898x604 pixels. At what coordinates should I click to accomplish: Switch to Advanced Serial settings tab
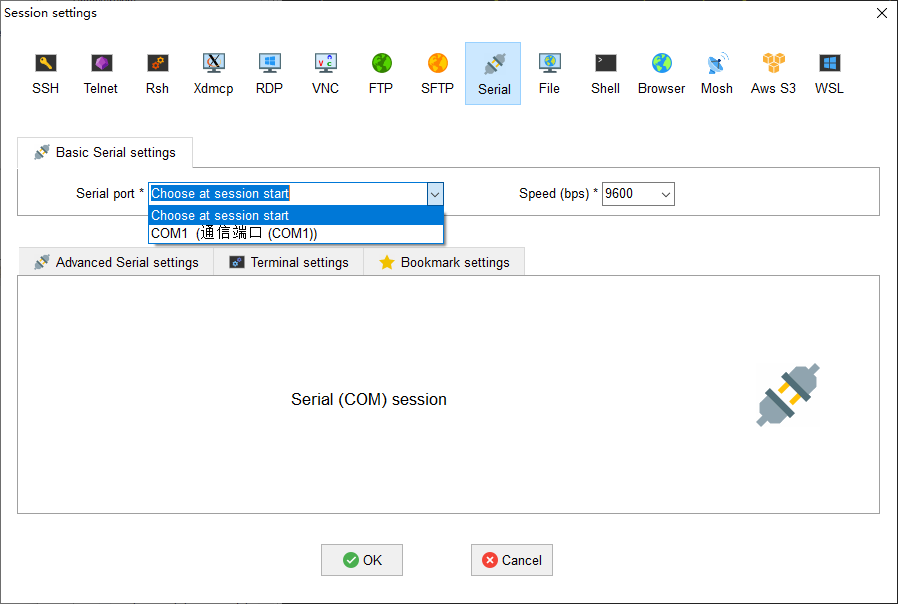[x=116, y=262]
